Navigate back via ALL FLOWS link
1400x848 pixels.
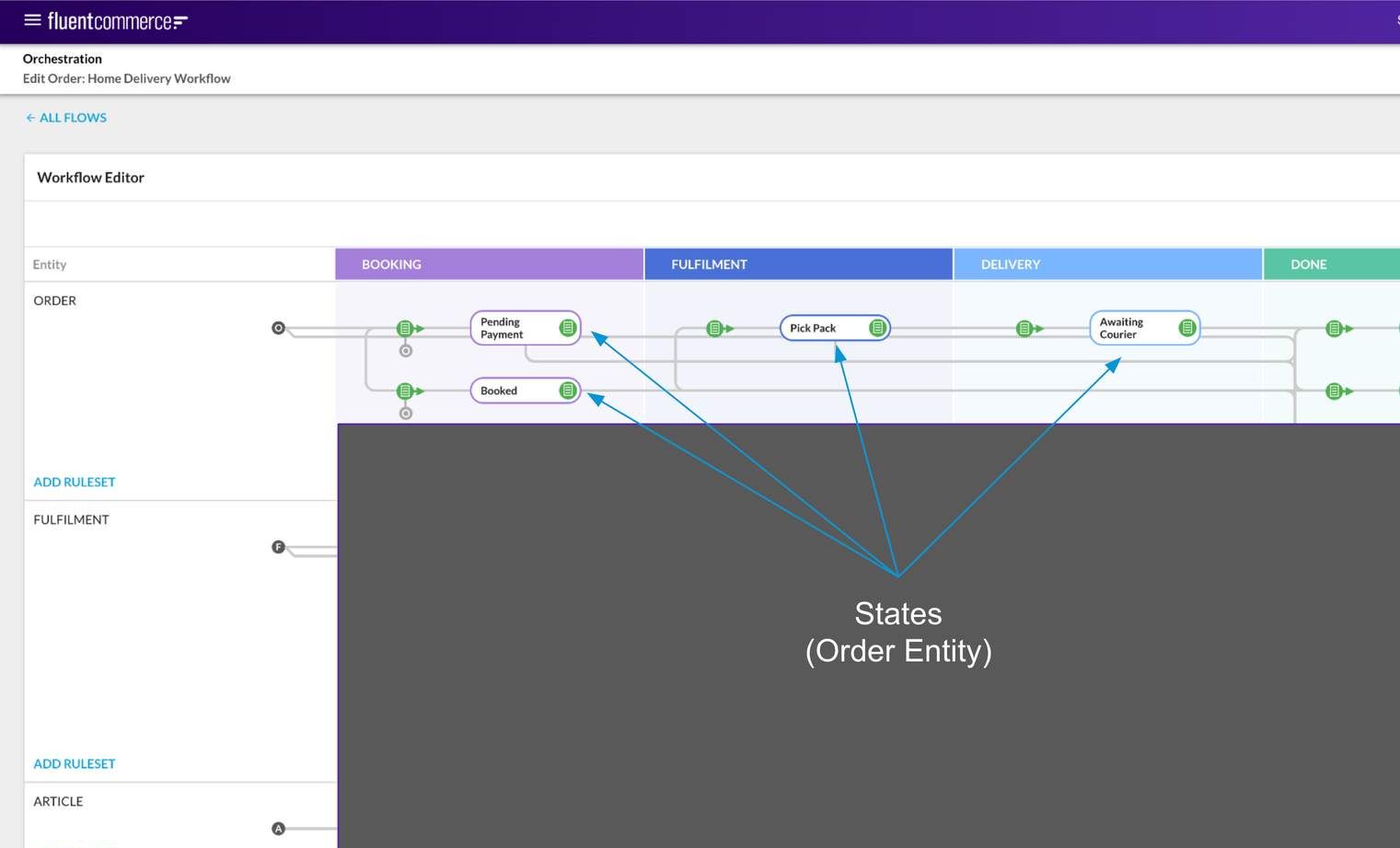65,117
